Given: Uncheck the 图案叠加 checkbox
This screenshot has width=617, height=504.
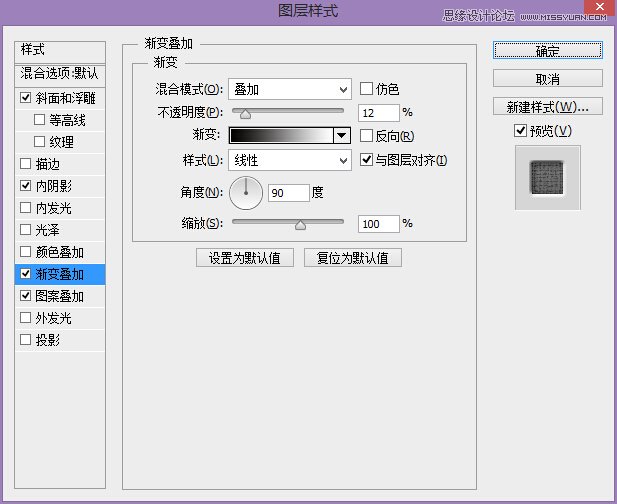Looking at the screenshot, I should pos(26,295).
